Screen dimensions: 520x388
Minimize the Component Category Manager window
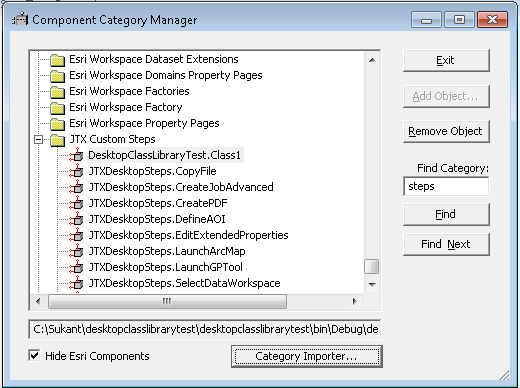[426, 20]
